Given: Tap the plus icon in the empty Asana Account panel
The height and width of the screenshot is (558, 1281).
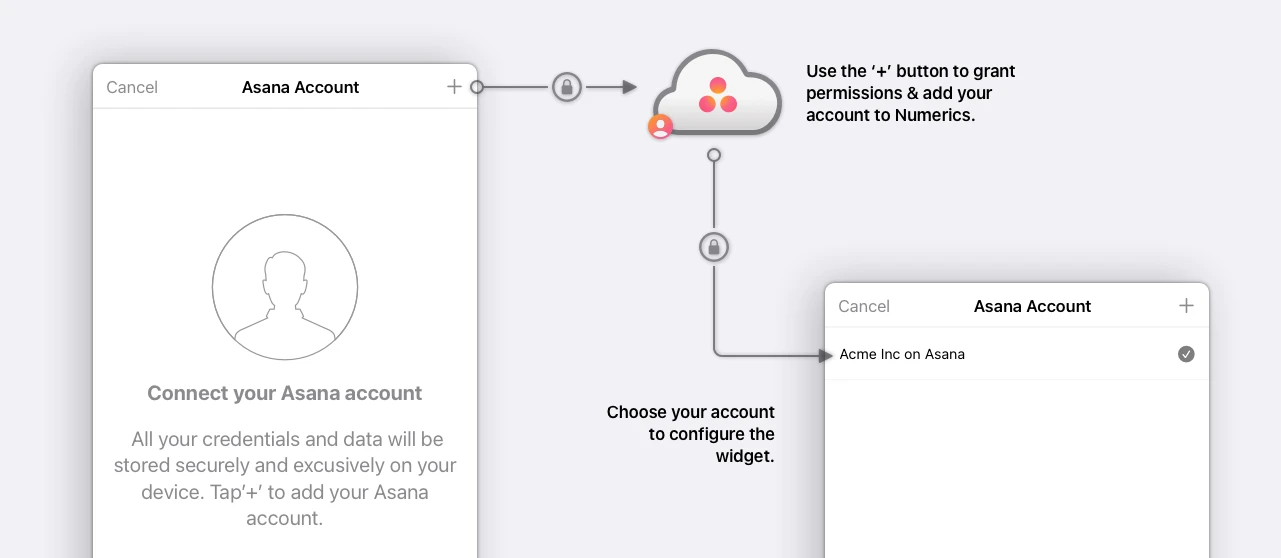Looking at the screenshot, I should (x=454, y=87).
